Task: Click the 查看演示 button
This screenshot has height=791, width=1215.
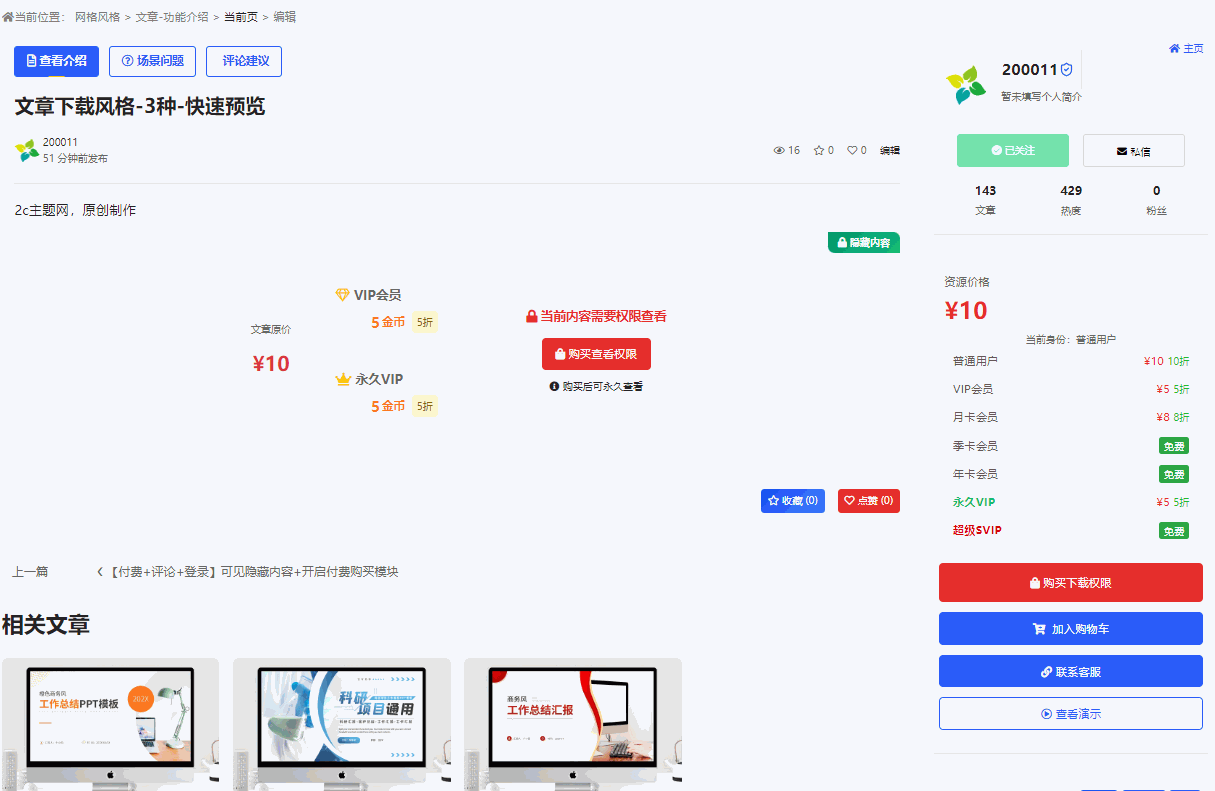Action: (1071, 714)
